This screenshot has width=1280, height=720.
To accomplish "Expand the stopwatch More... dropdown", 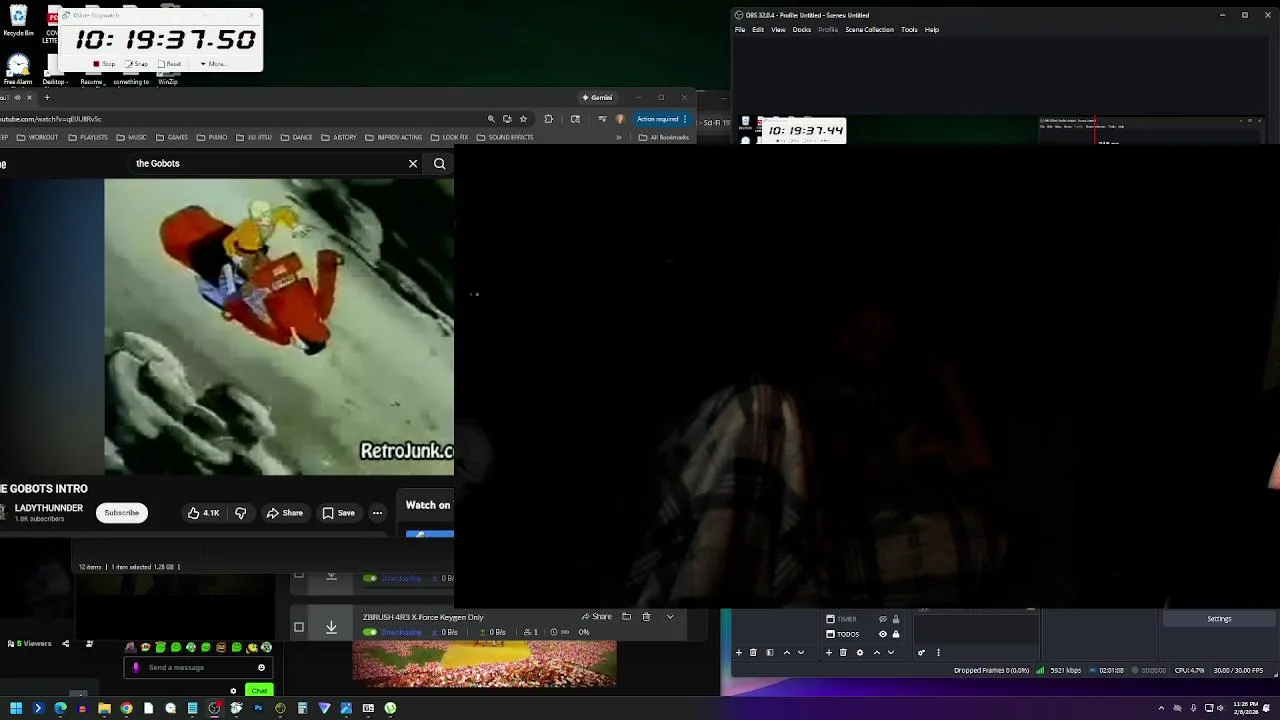I will coord(212,64).
